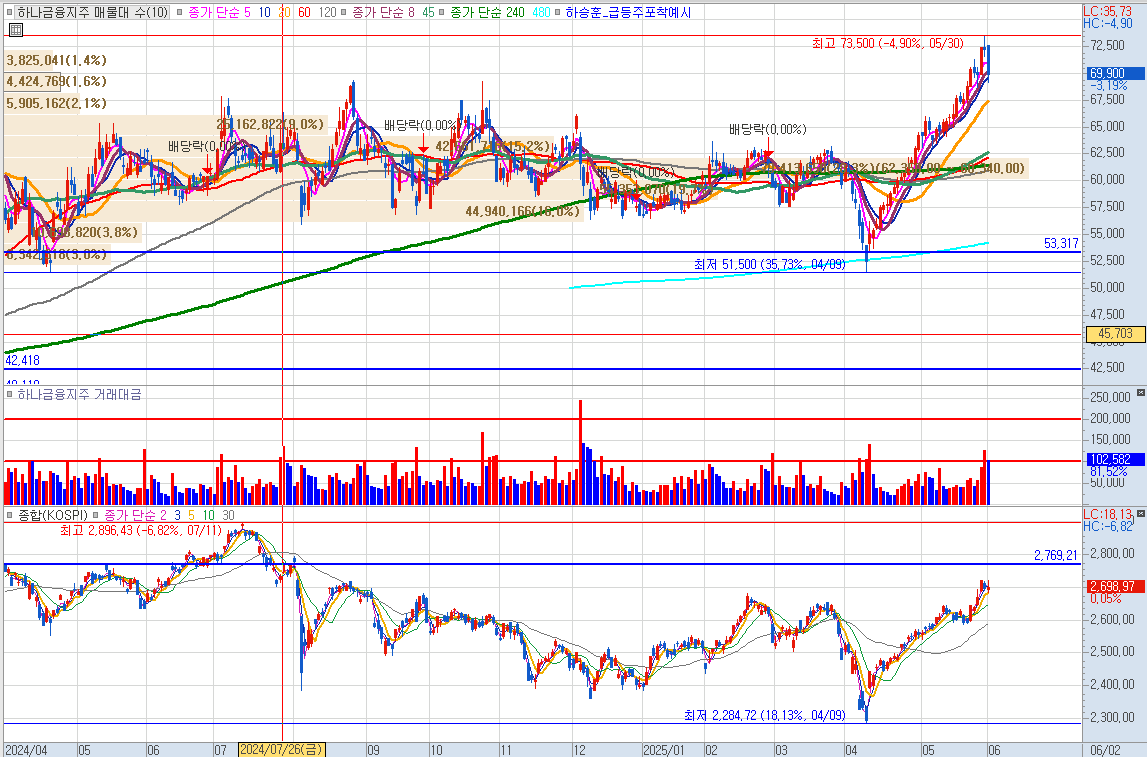Screen dimensions: 1147x757
Task: Click the 250,000 volume axis label
Action: pyautogui.click(x=1110, y=397)
